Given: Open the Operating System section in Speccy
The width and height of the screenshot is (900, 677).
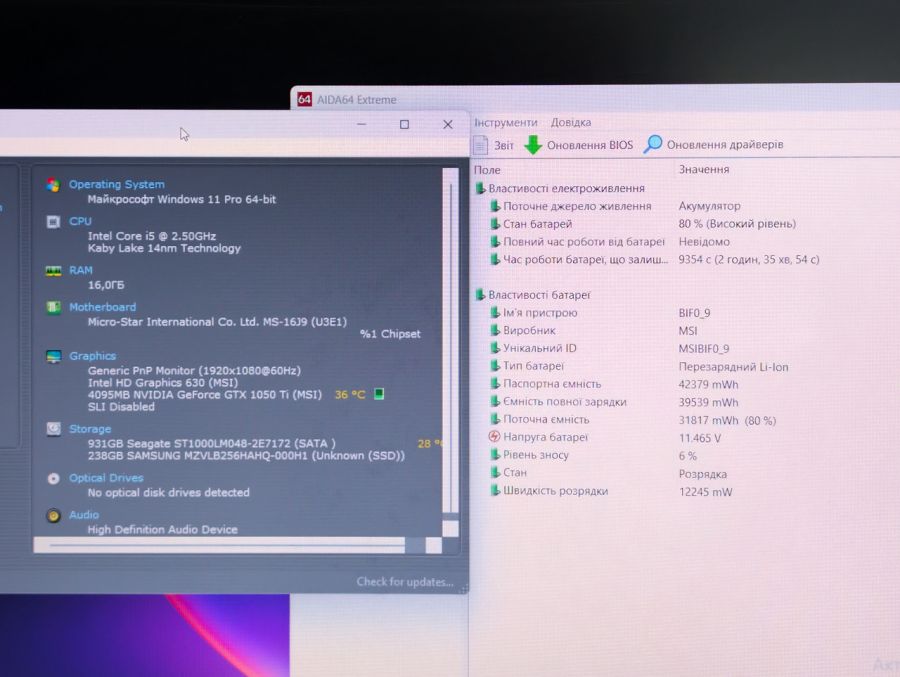Looking at the screenshot, I should [117, 184].
